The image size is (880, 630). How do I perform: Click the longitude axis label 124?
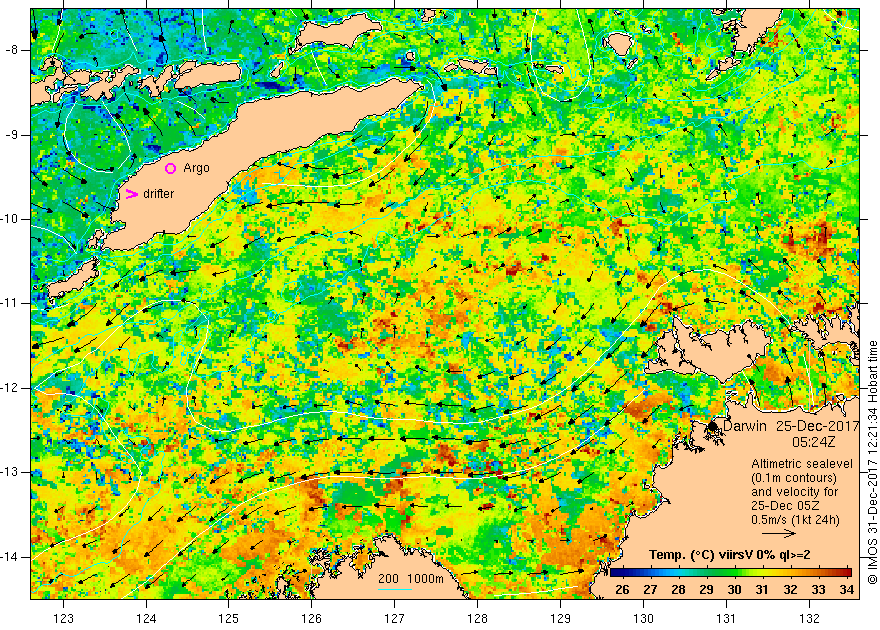[146, 619]
